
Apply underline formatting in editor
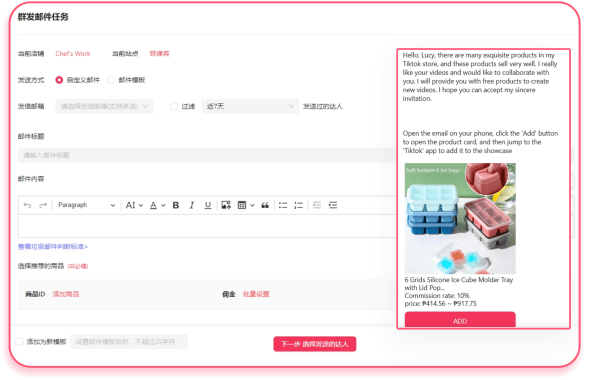coord(208,205)
